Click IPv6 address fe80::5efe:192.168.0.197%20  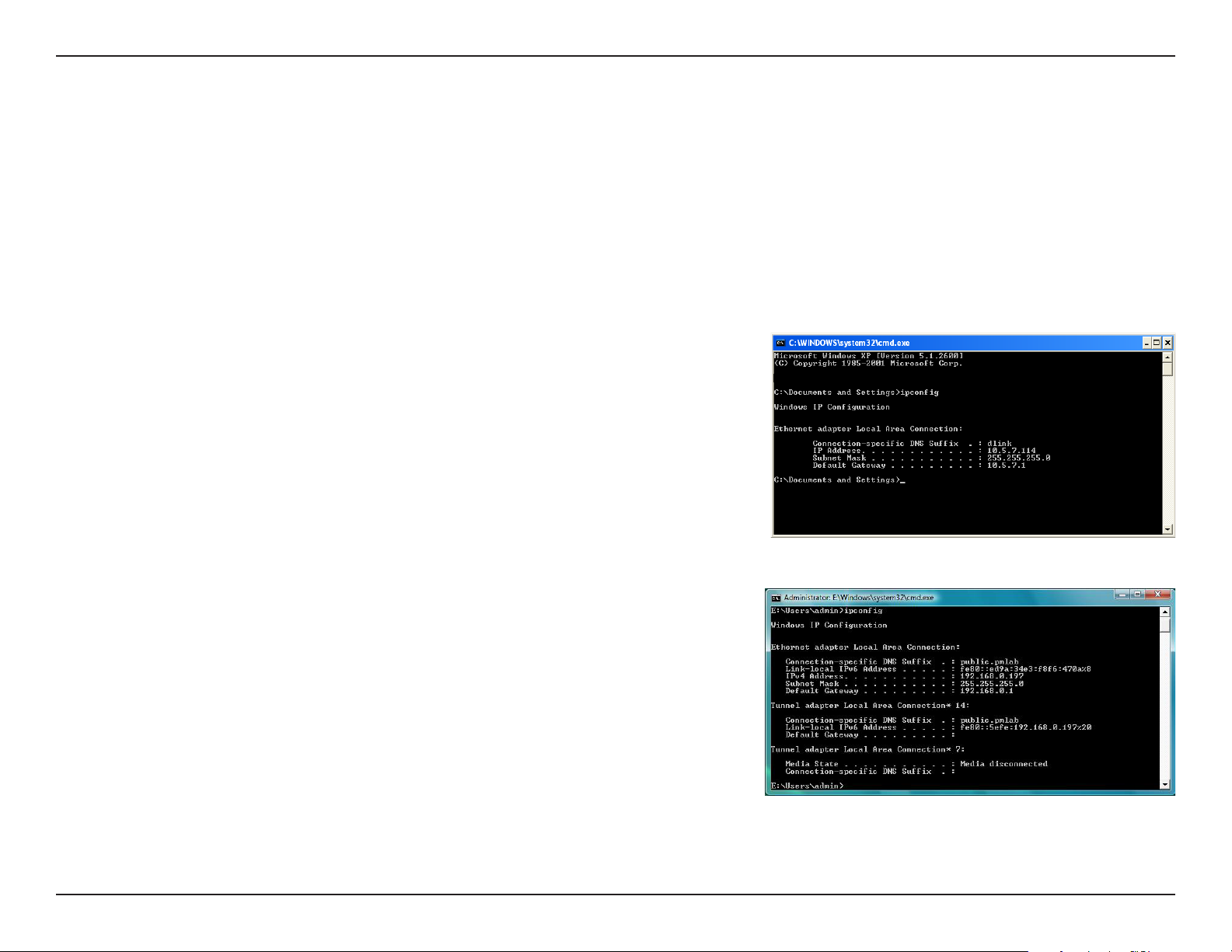[x=1025, y=727]
